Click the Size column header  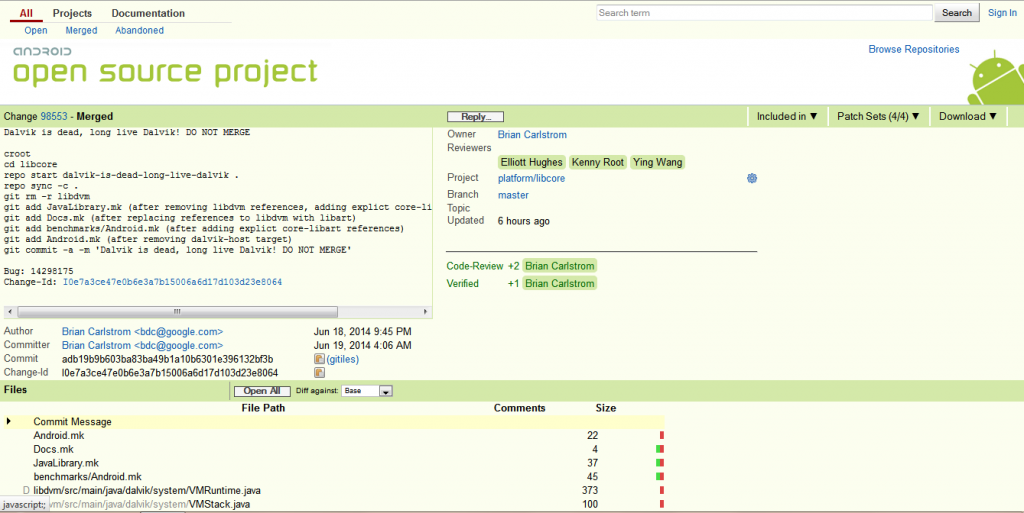pos(605,408)
